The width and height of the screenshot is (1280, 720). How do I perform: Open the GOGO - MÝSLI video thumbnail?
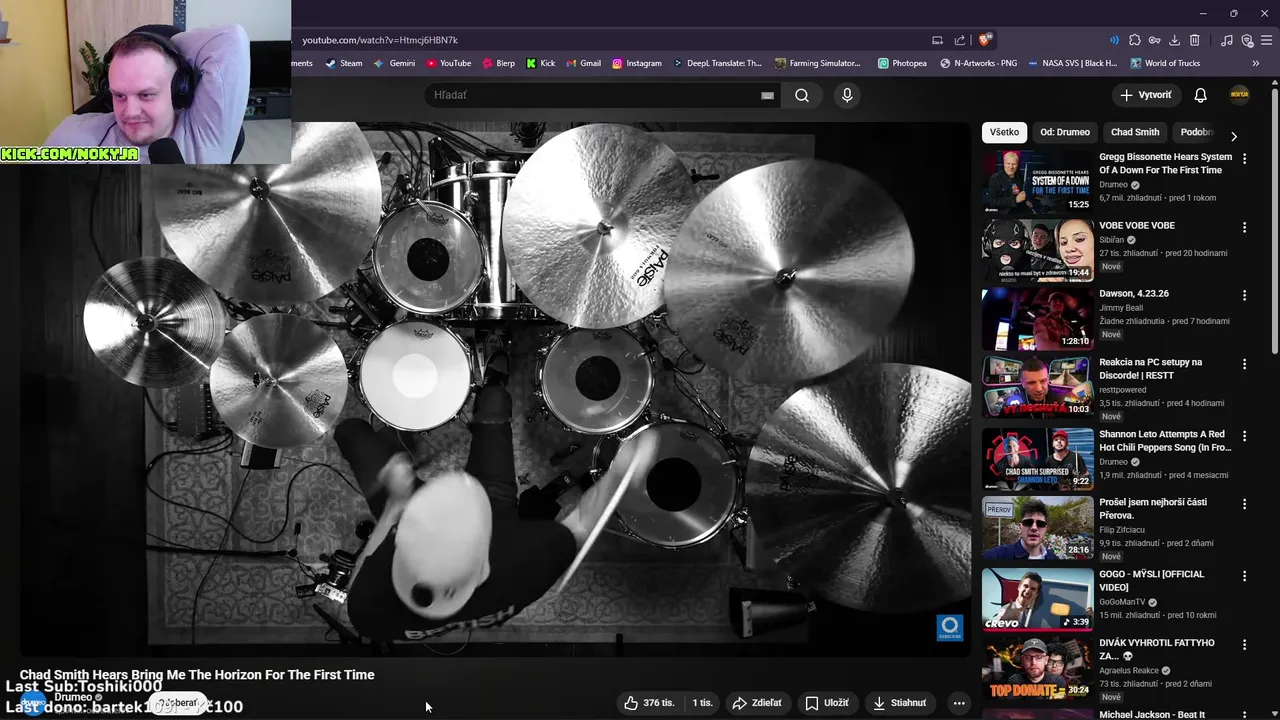tap(1037, 599)
